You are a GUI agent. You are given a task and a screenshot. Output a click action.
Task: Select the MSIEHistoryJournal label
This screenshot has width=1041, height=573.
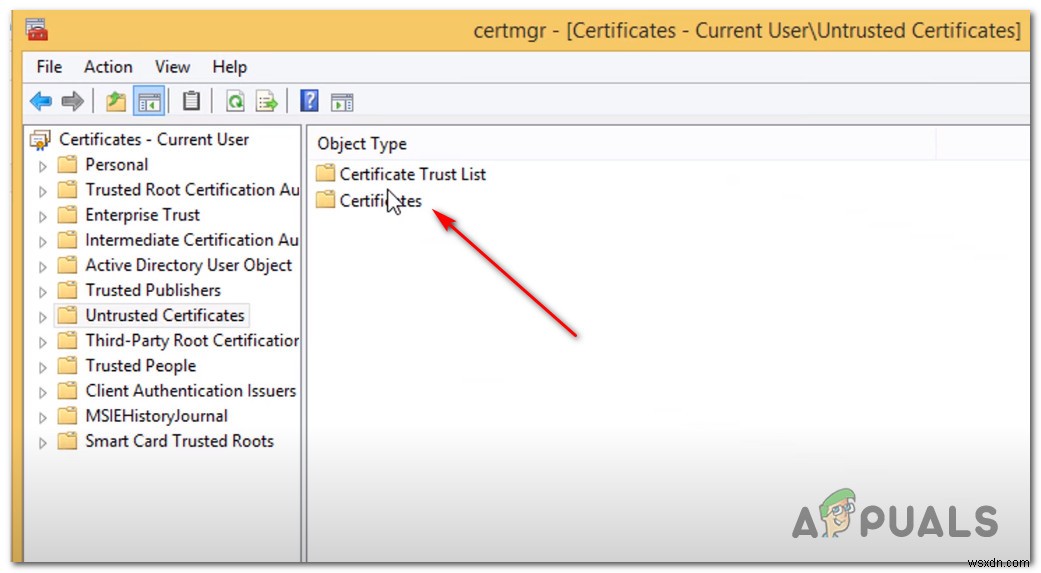coord(157,417)
